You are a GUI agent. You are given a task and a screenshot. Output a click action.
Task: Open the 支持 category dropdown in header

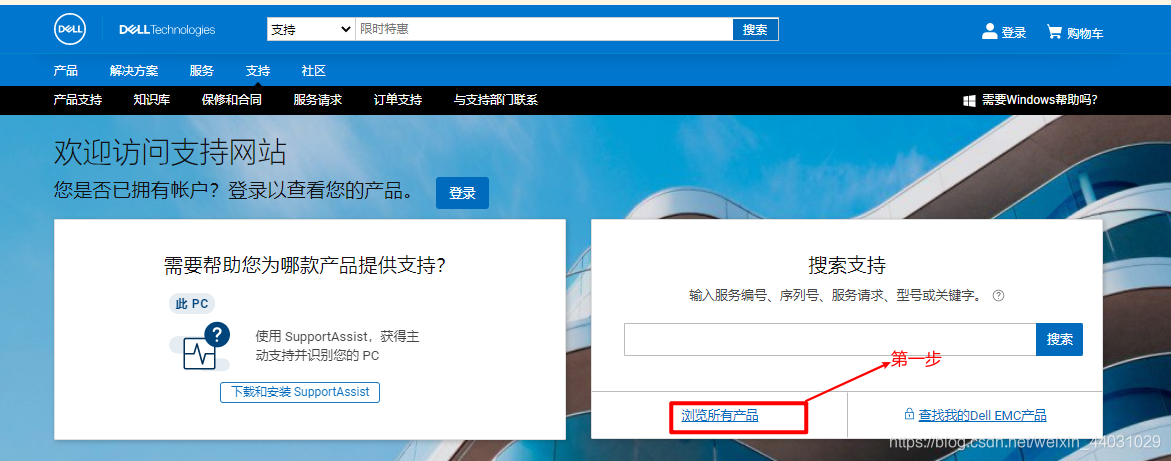(x=310, y=29)
